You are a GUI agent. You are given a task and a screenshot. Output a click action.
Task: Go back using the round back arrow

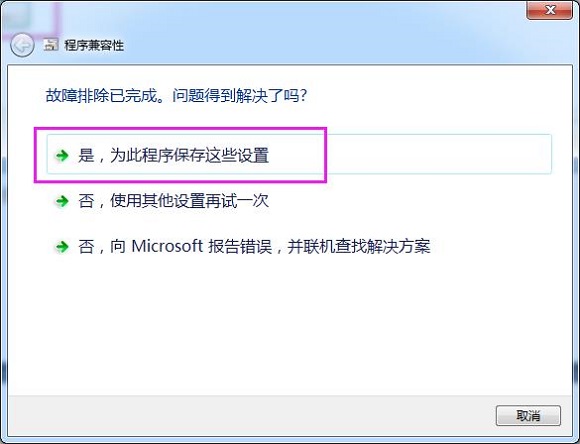pyautogui.click(x=22, y=45)
